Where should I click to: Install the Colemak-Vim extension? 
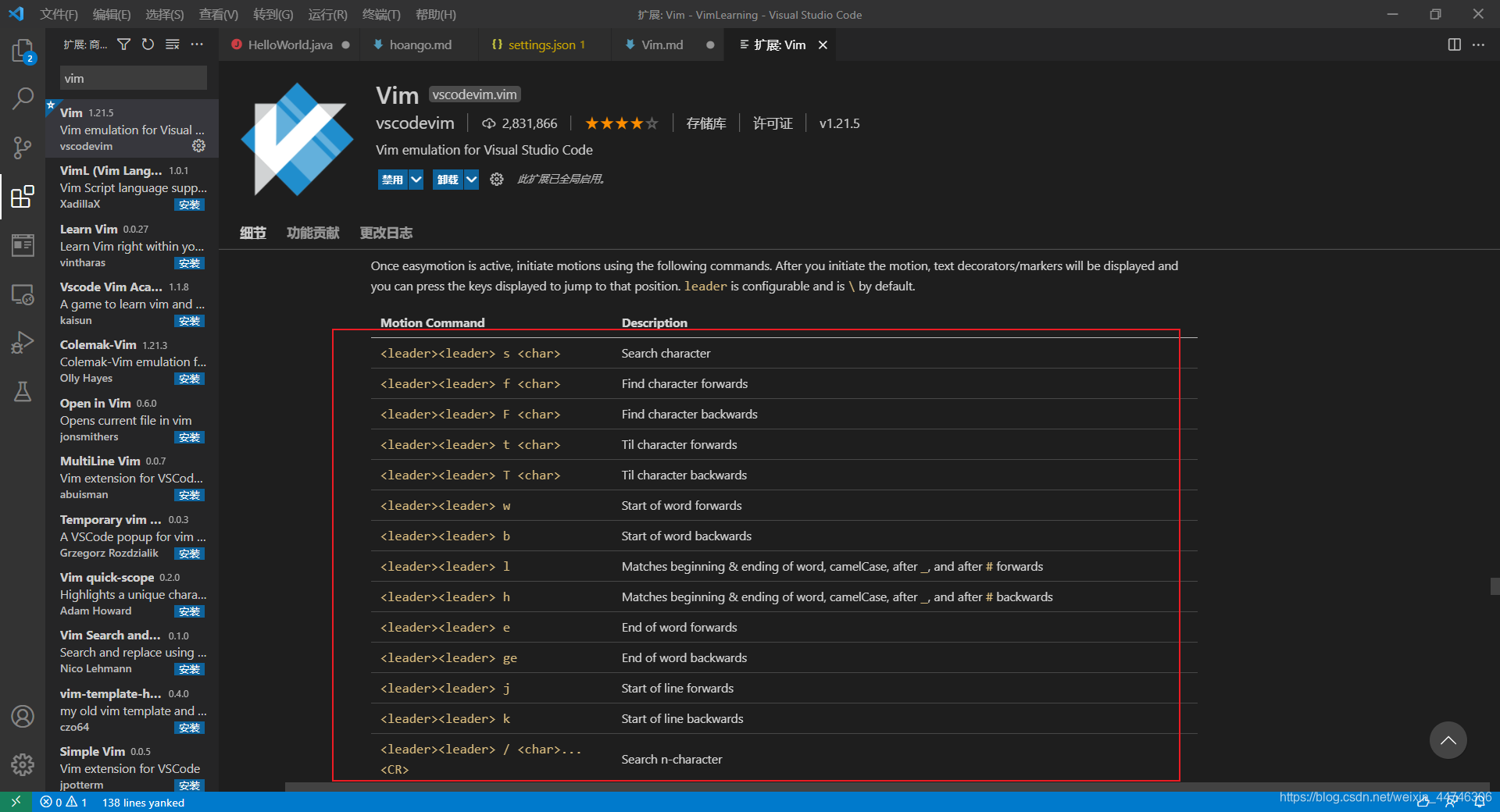click(189, 379)
